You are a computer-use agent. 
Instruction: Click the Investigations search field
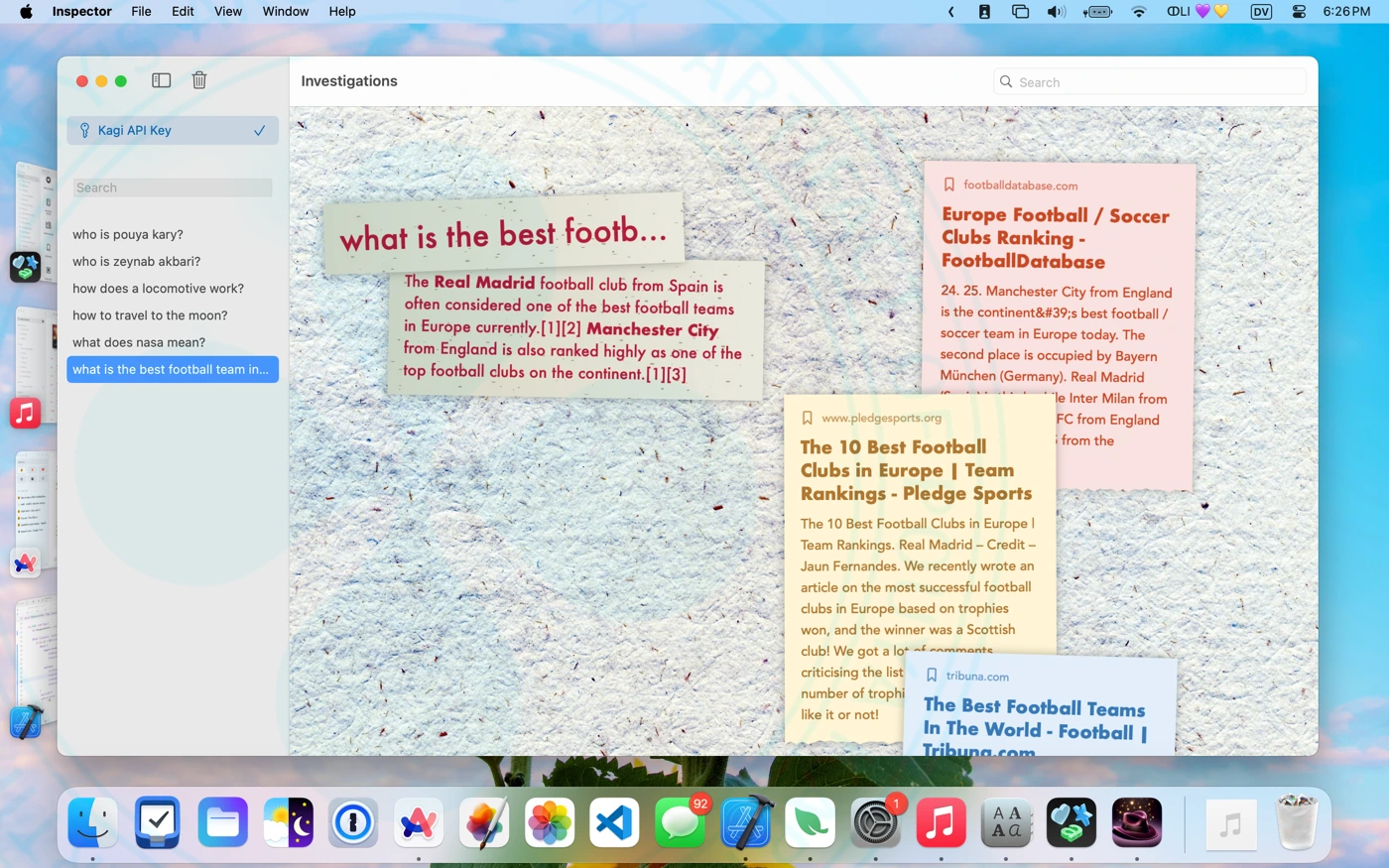click(1157, 82)
